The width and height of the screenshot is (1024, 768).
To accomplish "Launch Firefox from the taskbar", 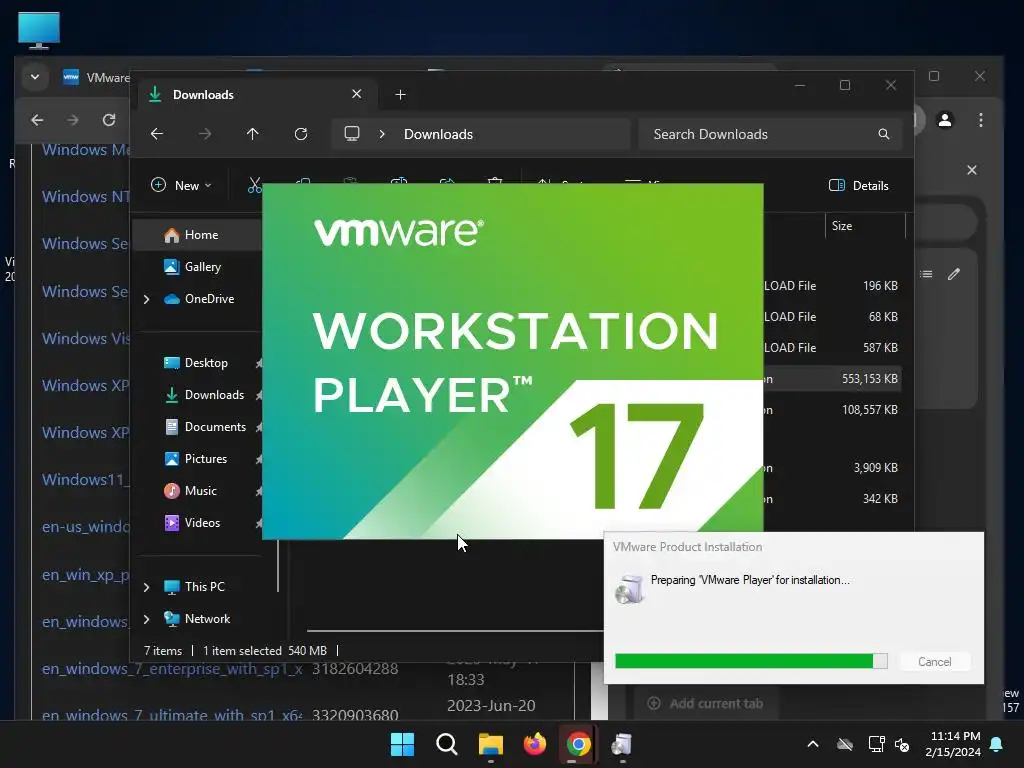I will [535, 744].
